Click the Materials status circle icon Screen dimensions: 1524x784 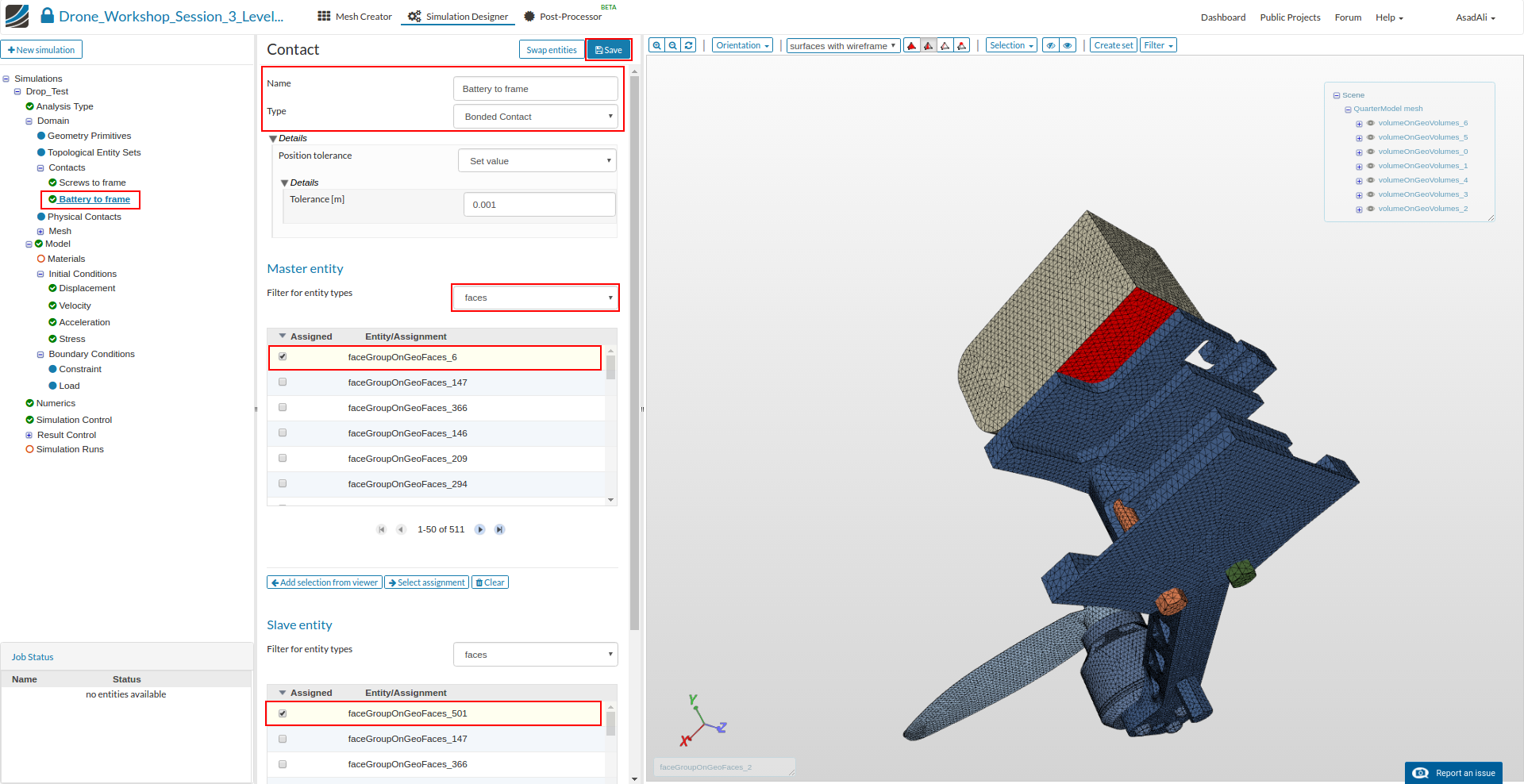(41, 259)
